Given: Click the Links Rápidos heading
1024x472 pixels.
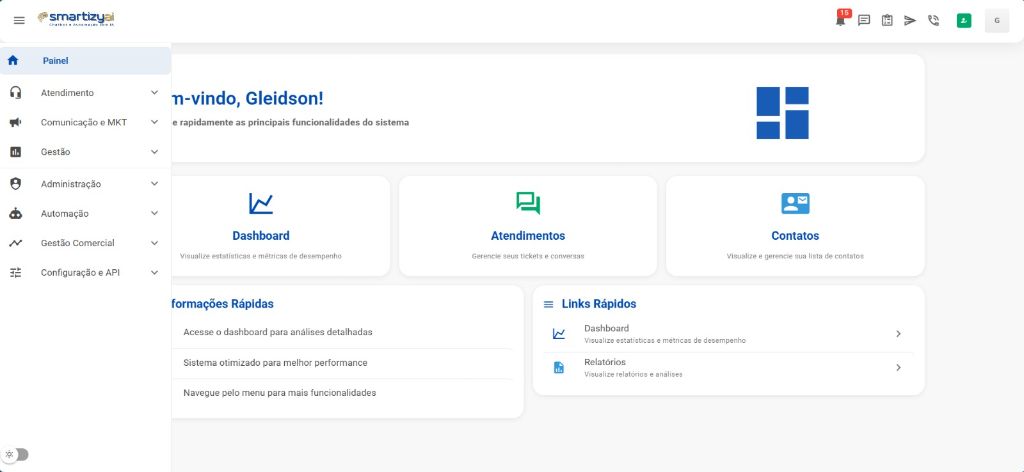Looking at the screenshot, I should (599, 304).
